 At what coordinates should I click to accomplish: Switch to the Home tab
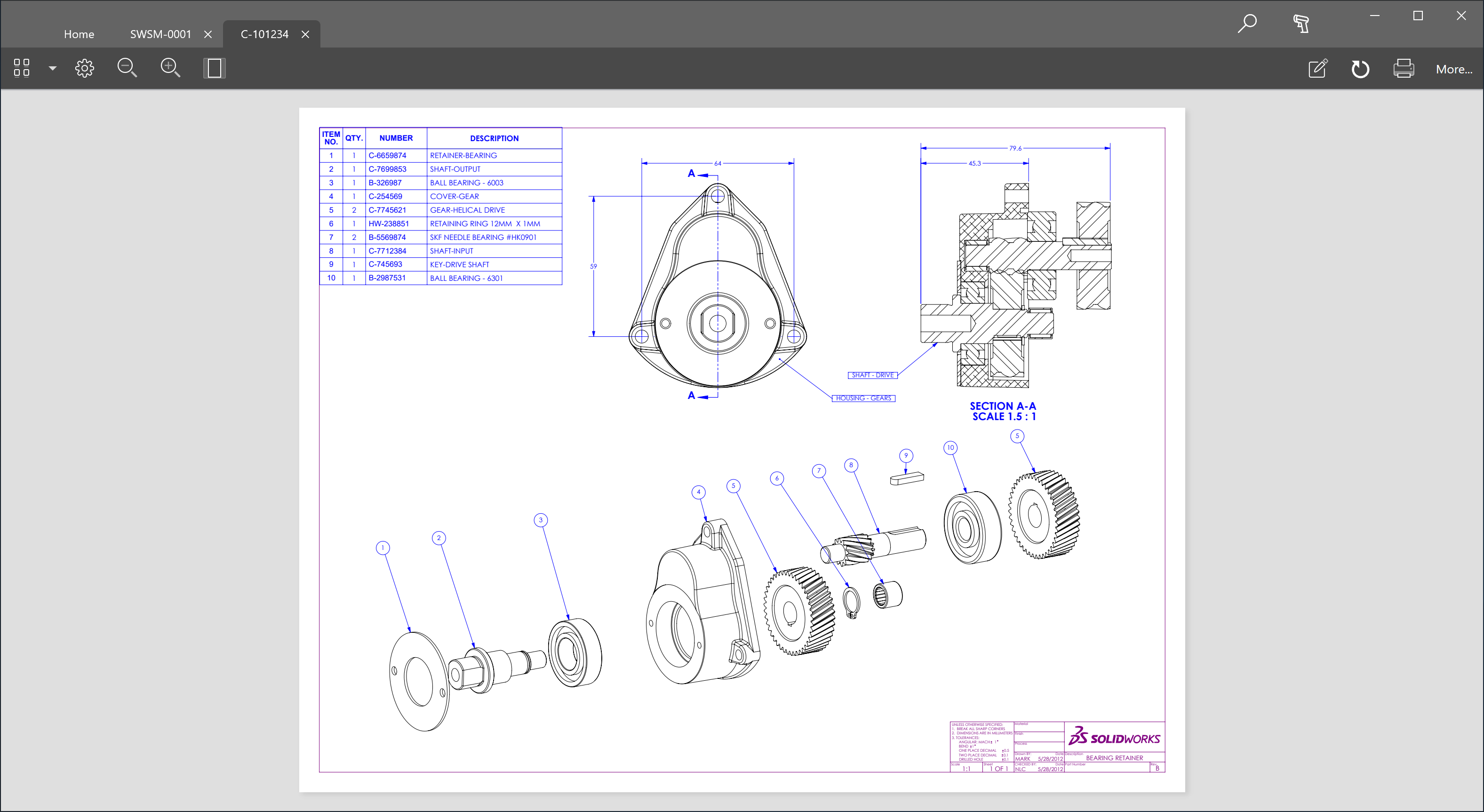tap(79, 34)
